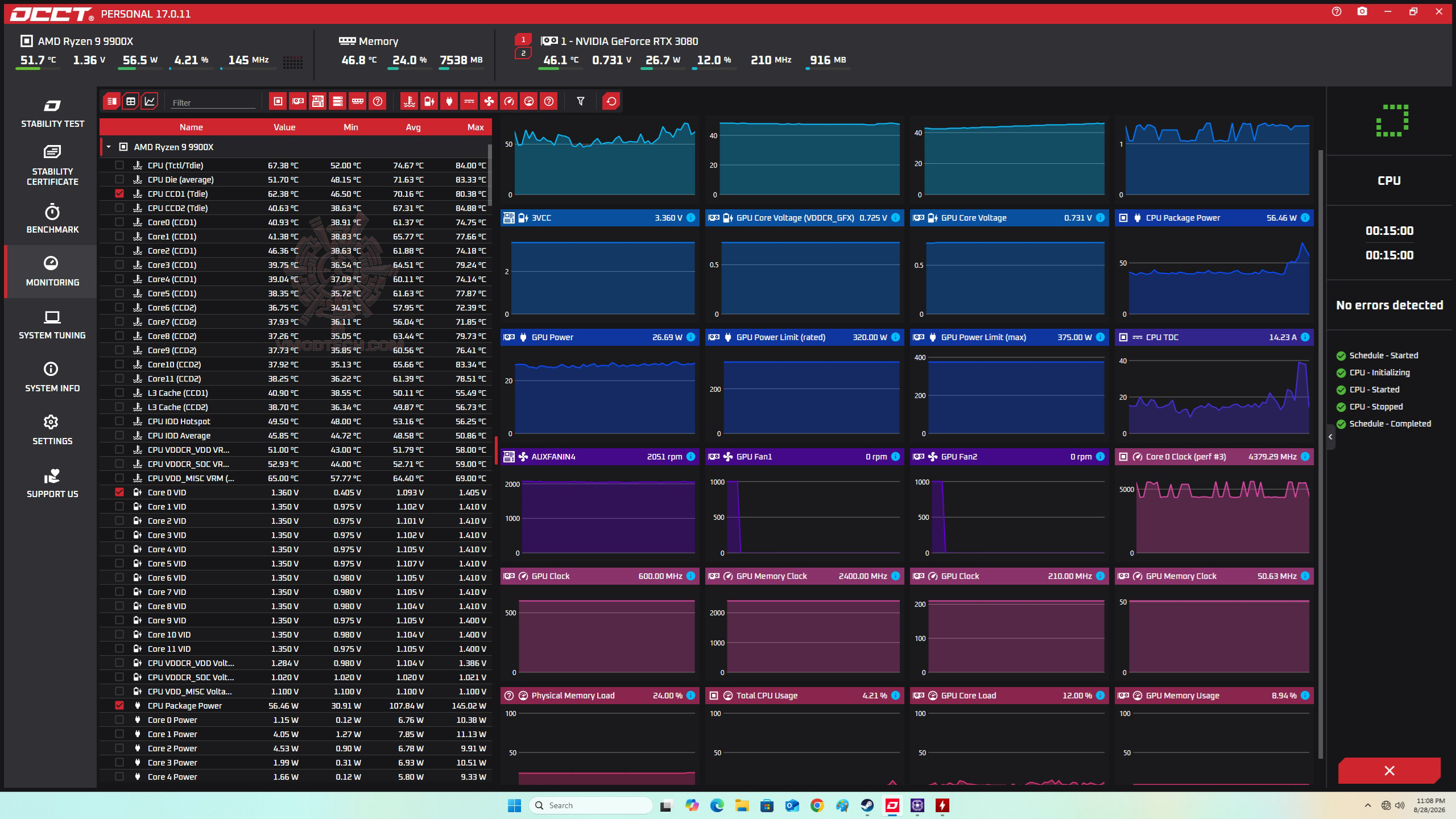1456x819 pixels.
Task: Sort the table by the Value column
Action: [x=284, y=127]
